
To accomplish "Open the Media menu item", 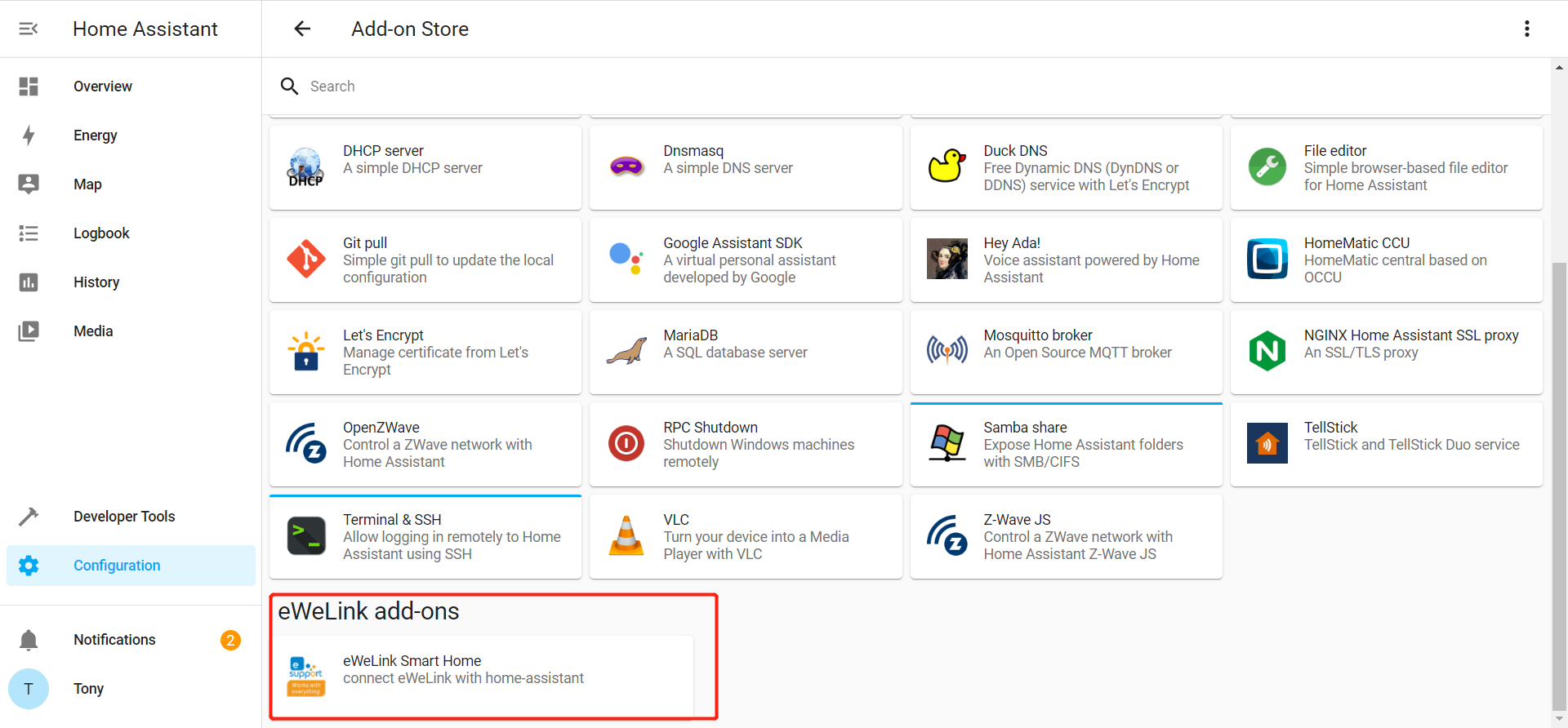I will [131, 331].
